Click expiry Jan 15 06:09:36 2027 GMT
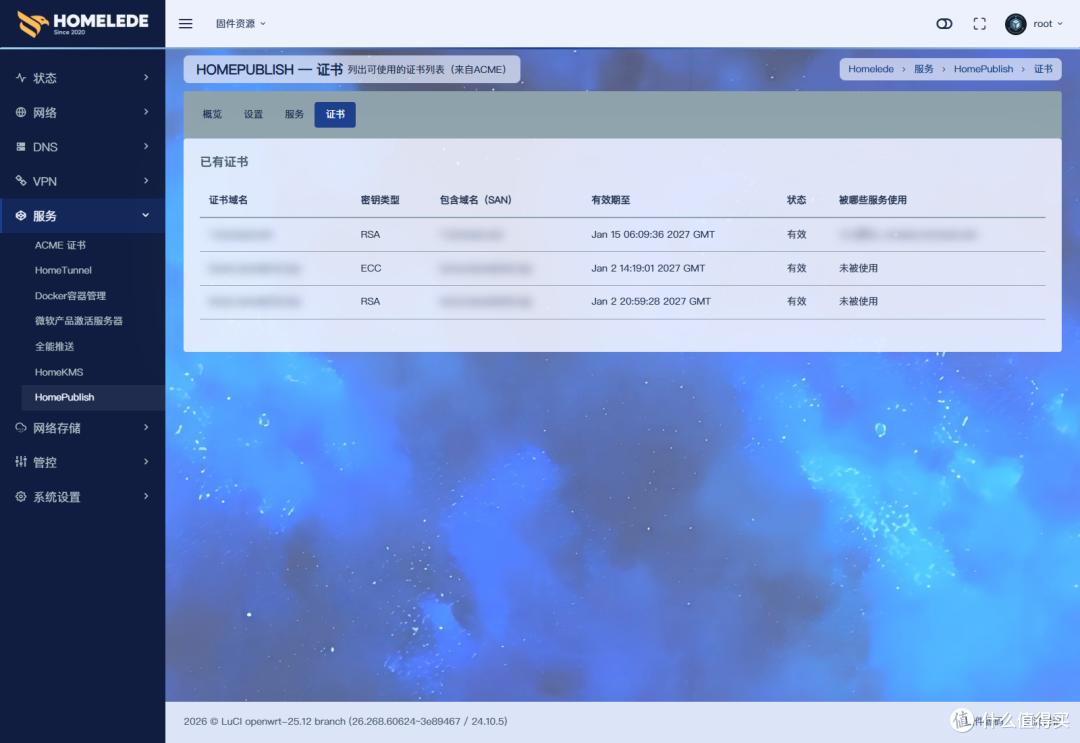The height and width of the screenshot is (743, 1080). point(653,234)
